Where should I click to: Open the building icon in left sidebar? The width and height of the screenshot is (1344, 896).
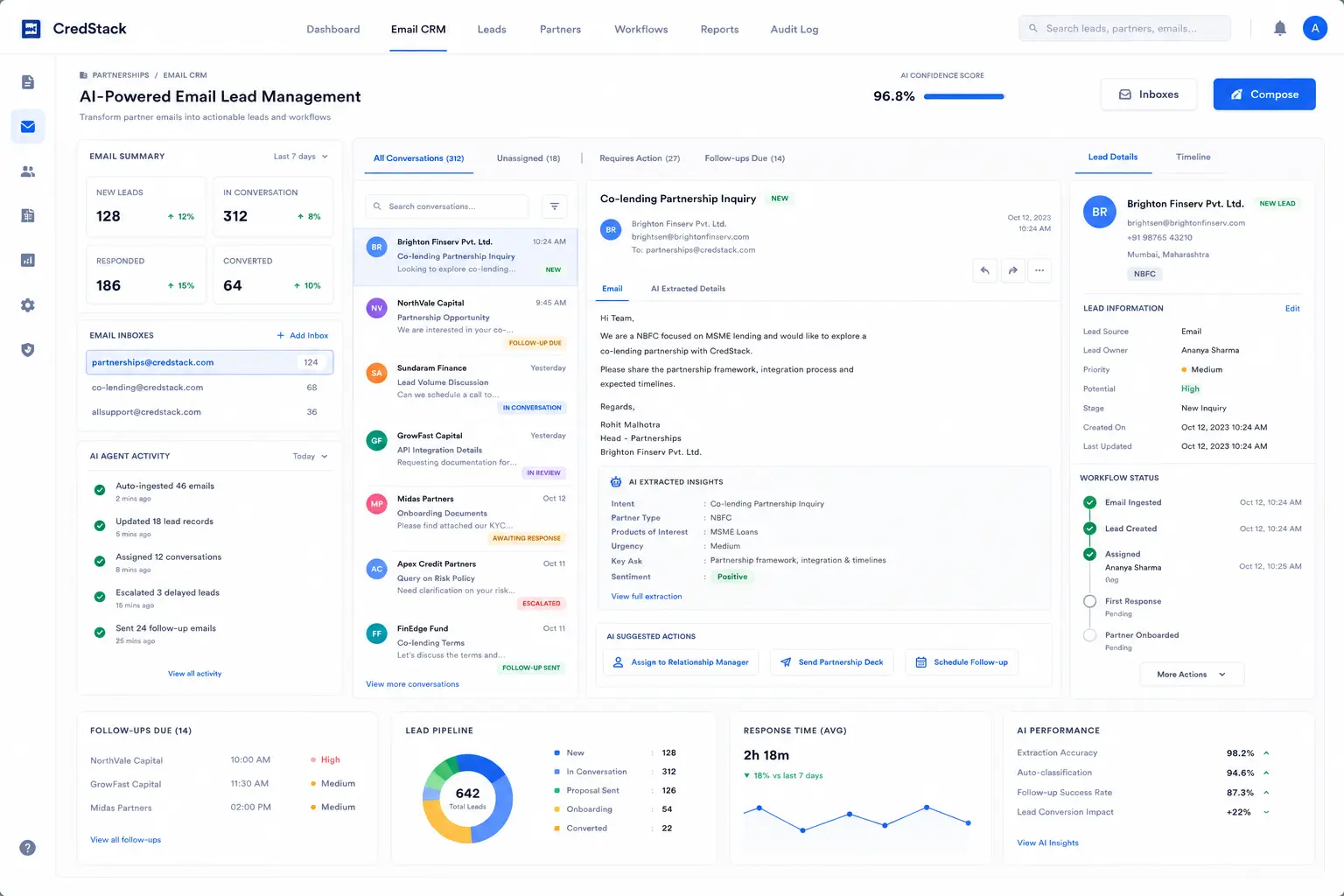[28, 215]
